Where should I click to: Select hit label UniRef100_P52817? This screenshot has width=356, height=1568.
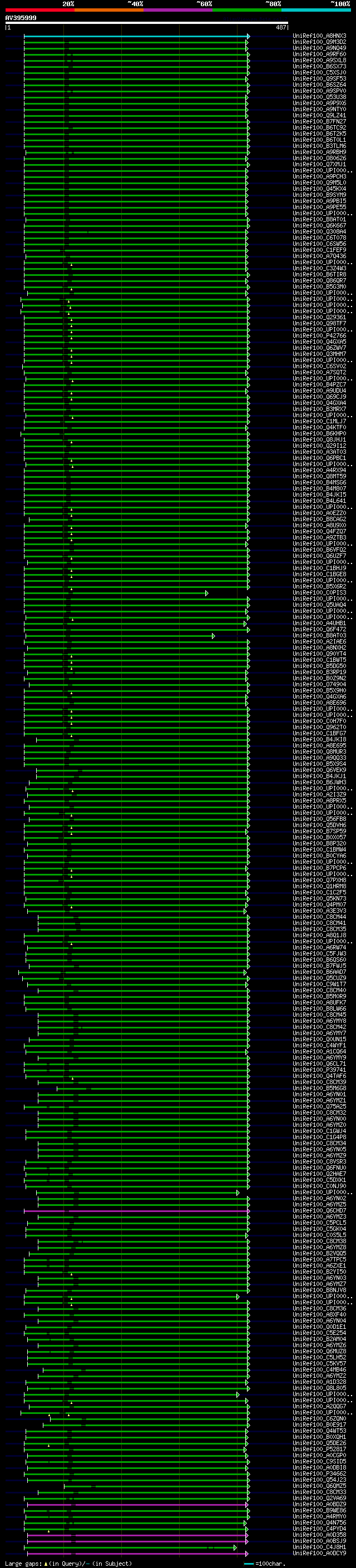(319, 1450)
